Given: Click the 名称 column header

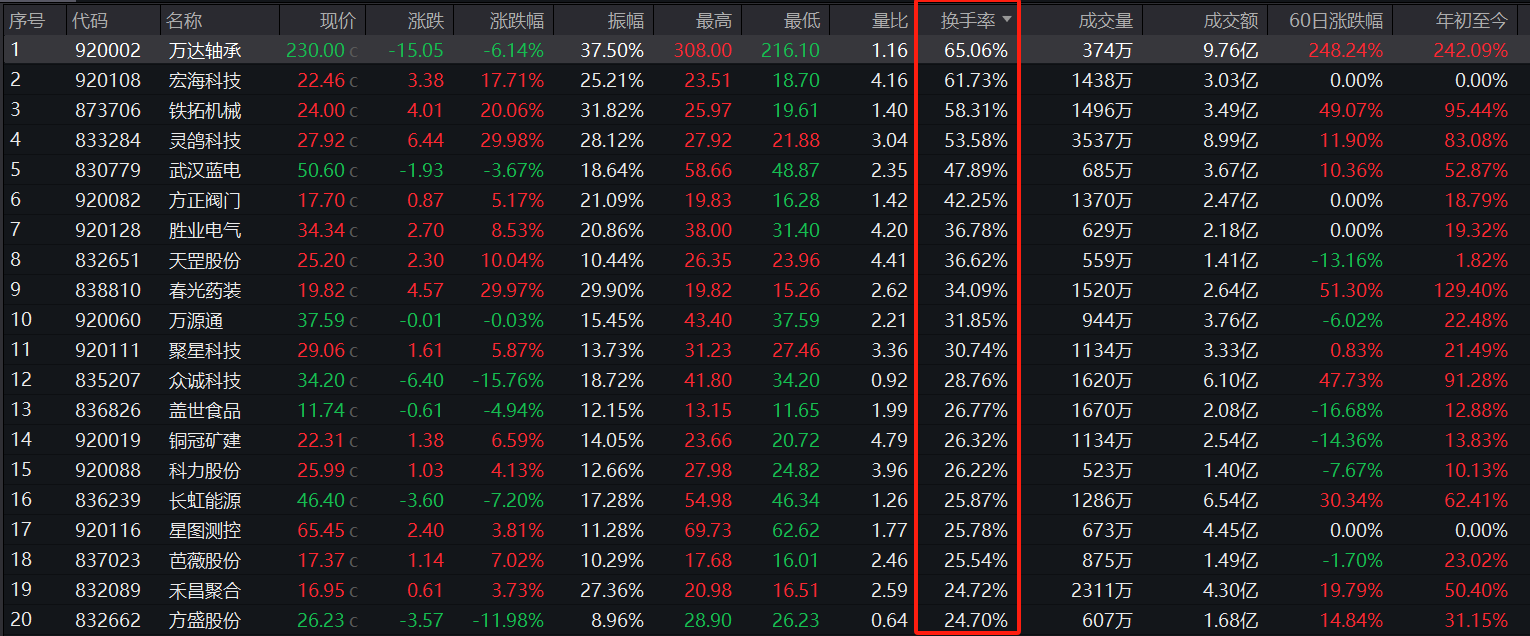Looking at the screenshot, I should coord(184,20).
